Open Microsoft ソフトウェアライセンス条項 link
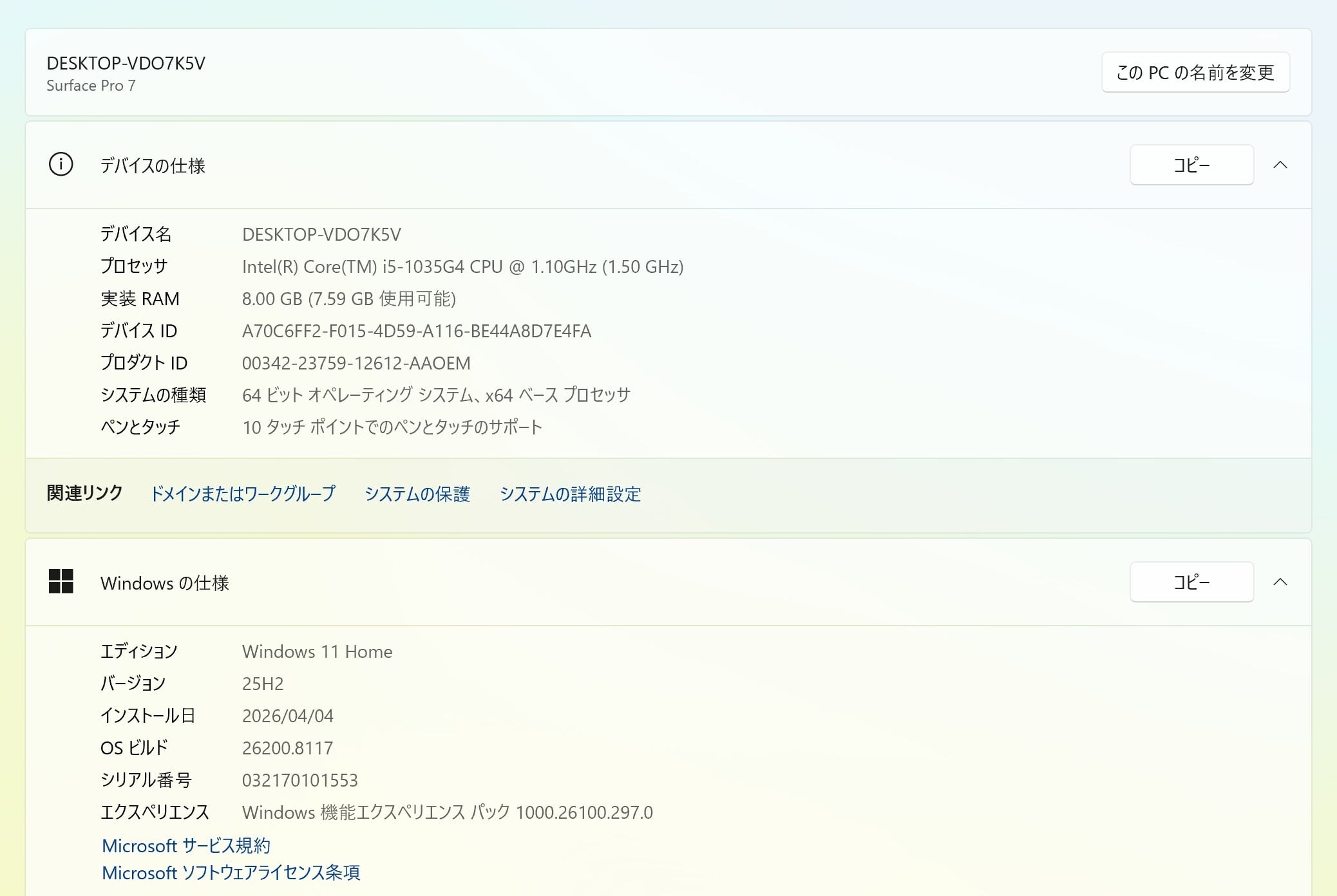 tap(231, 872)
